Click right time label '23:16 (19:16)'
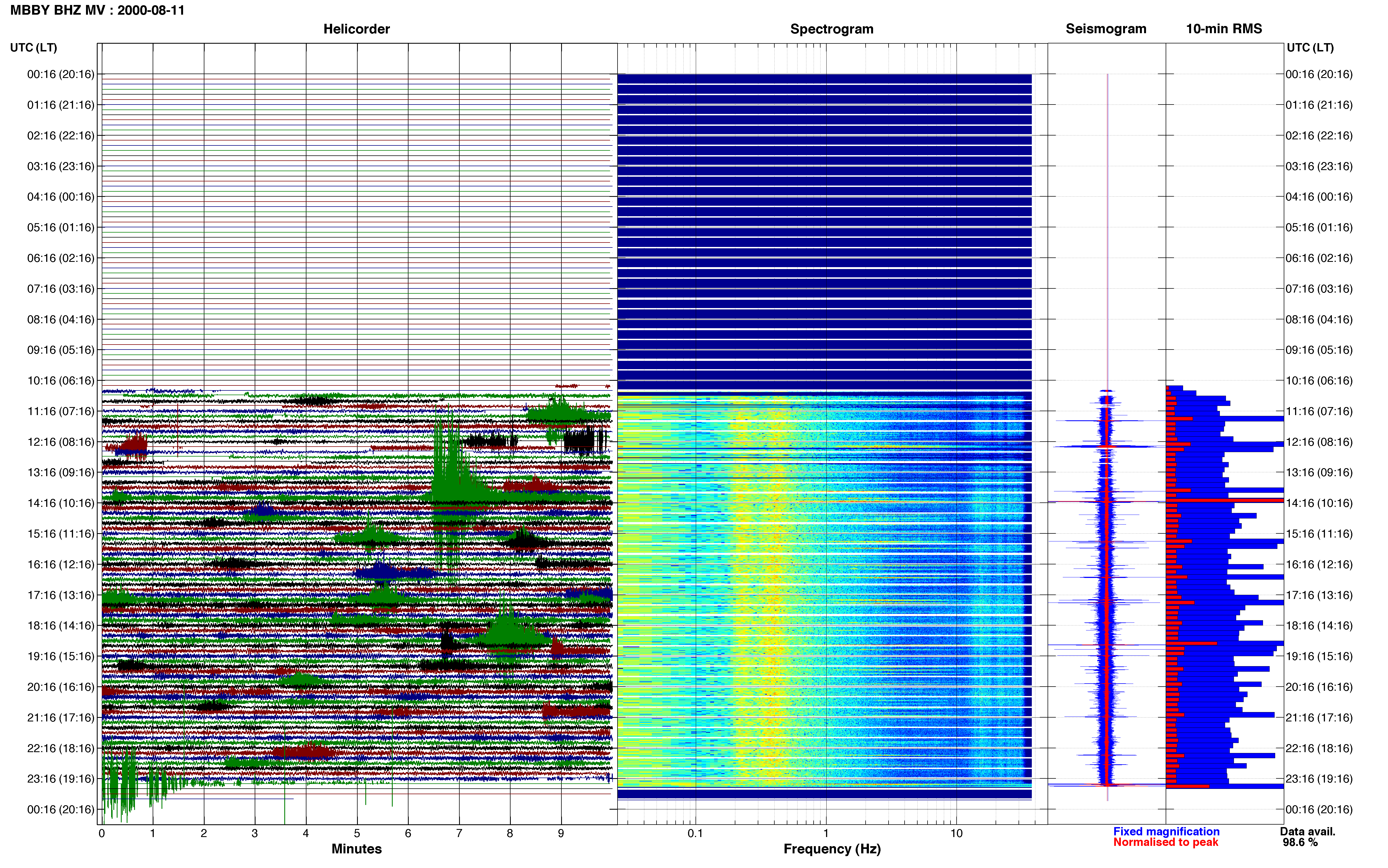 (1319, 778)
